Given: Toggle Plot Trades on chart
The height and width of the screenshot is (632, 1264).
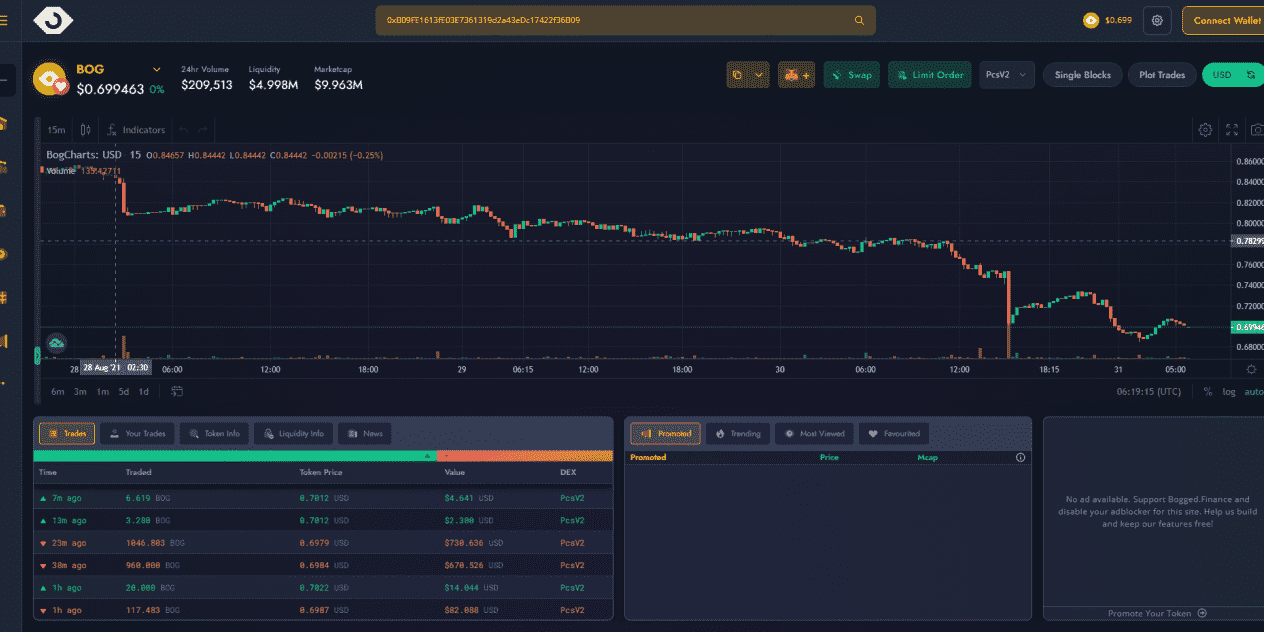Looking at the screenshot, I should (x=1162, y=75).
